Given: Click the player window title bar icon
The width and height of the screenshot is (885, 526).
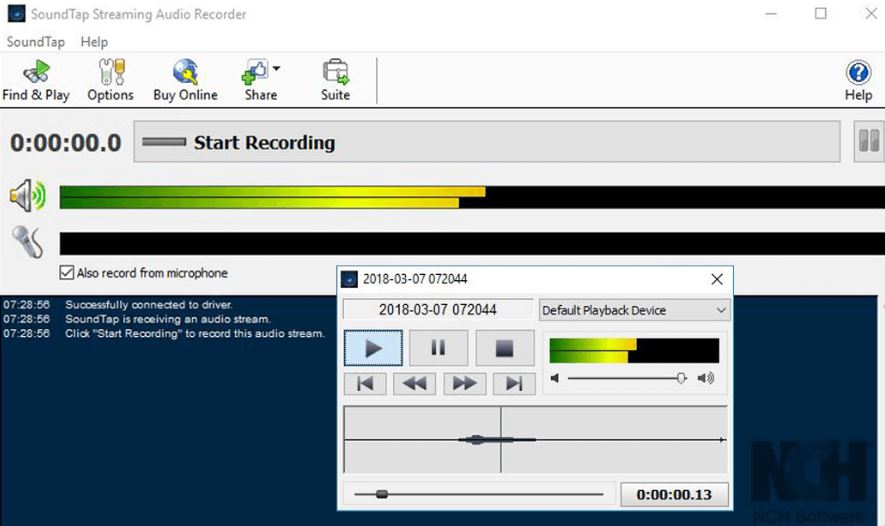Looking at the screenshot, I should pyautogui.click(x=349, y=279).
